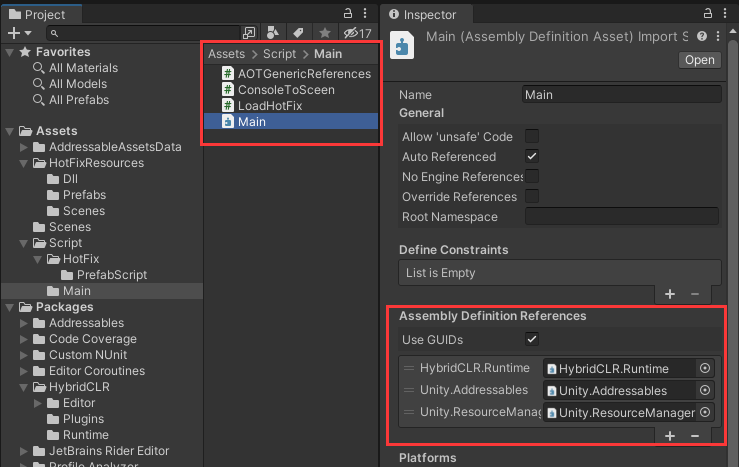Collapse the HotFixResources folder tree
Viewport: 739px width, 467px height.
pyautogui.click(x=24, y=163)
